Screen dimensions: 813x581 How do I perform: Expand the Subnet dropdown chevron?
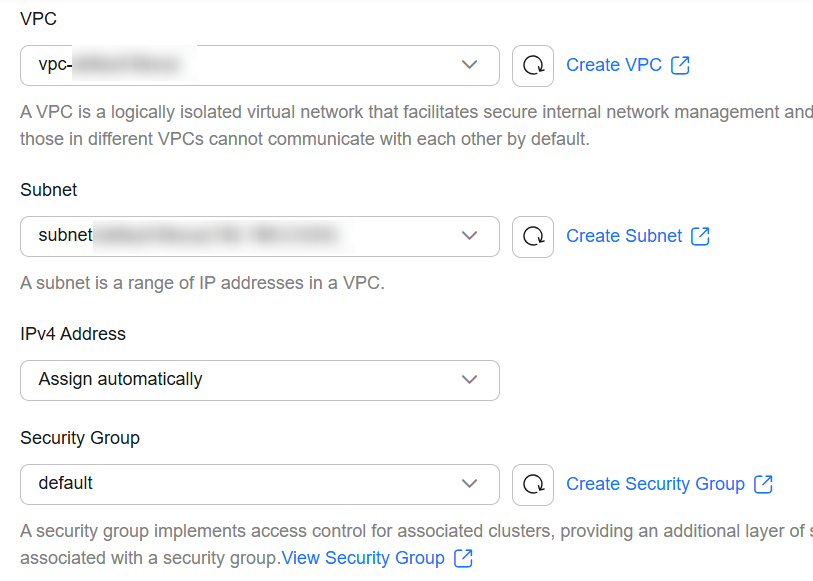pyautogui.click(x=469, y=236)
